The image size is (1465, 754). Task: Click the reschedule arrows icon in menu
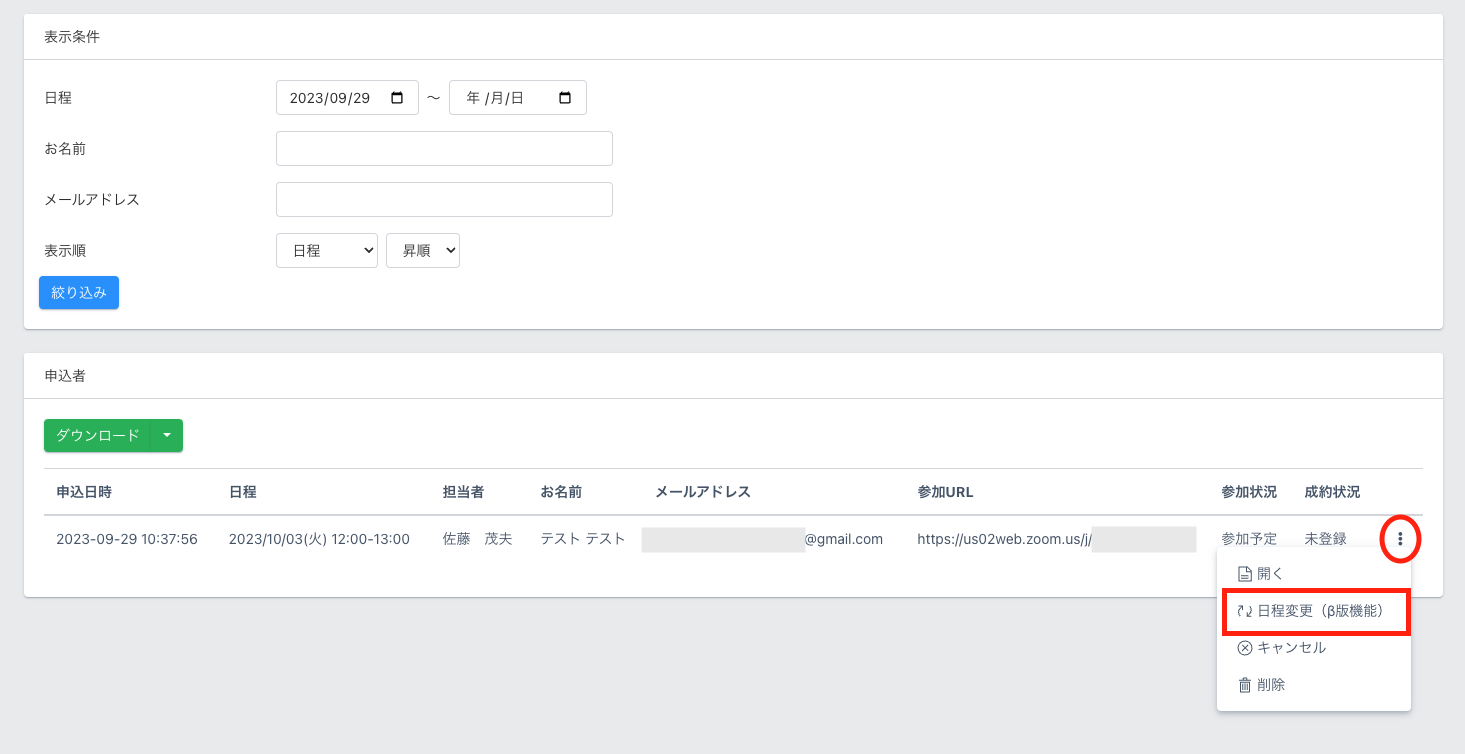(1245, 611)
